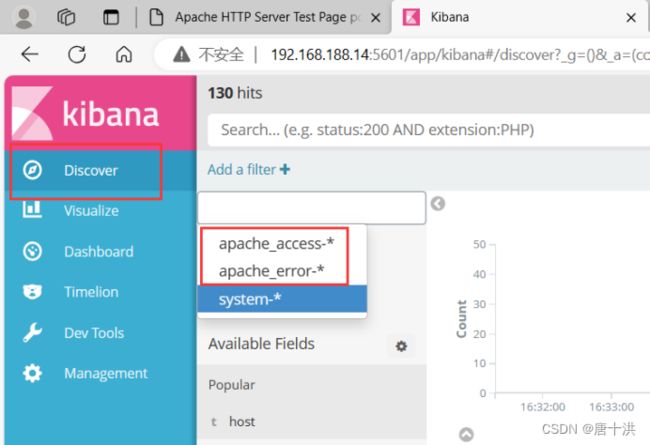
Task: Open the Dev Tools wrench icon
Action: pos(32,333)
